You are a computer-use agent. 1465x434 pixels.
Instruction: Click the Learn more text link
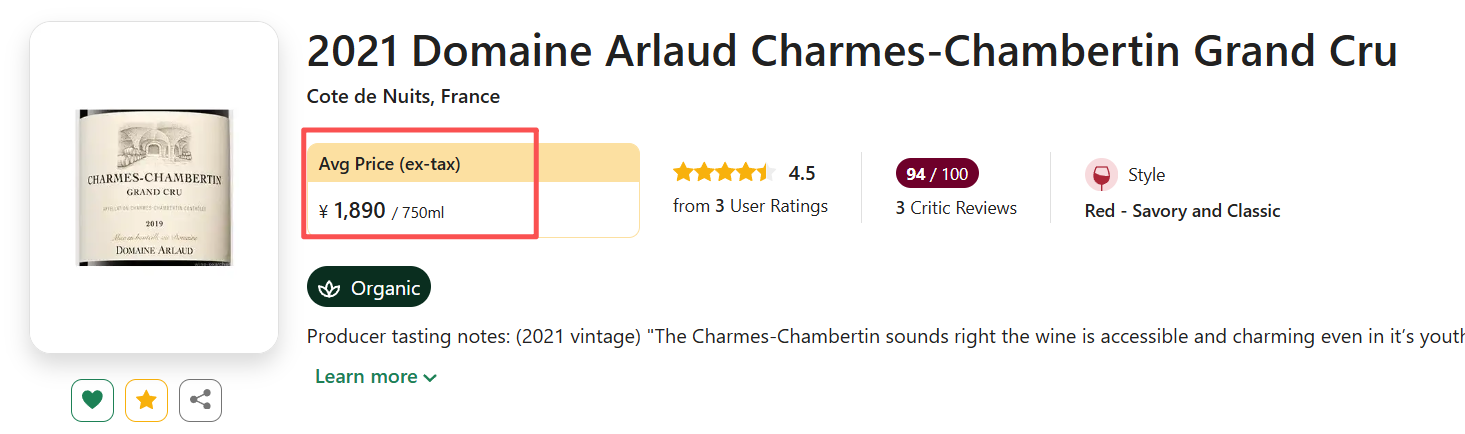tap(366, 377)
